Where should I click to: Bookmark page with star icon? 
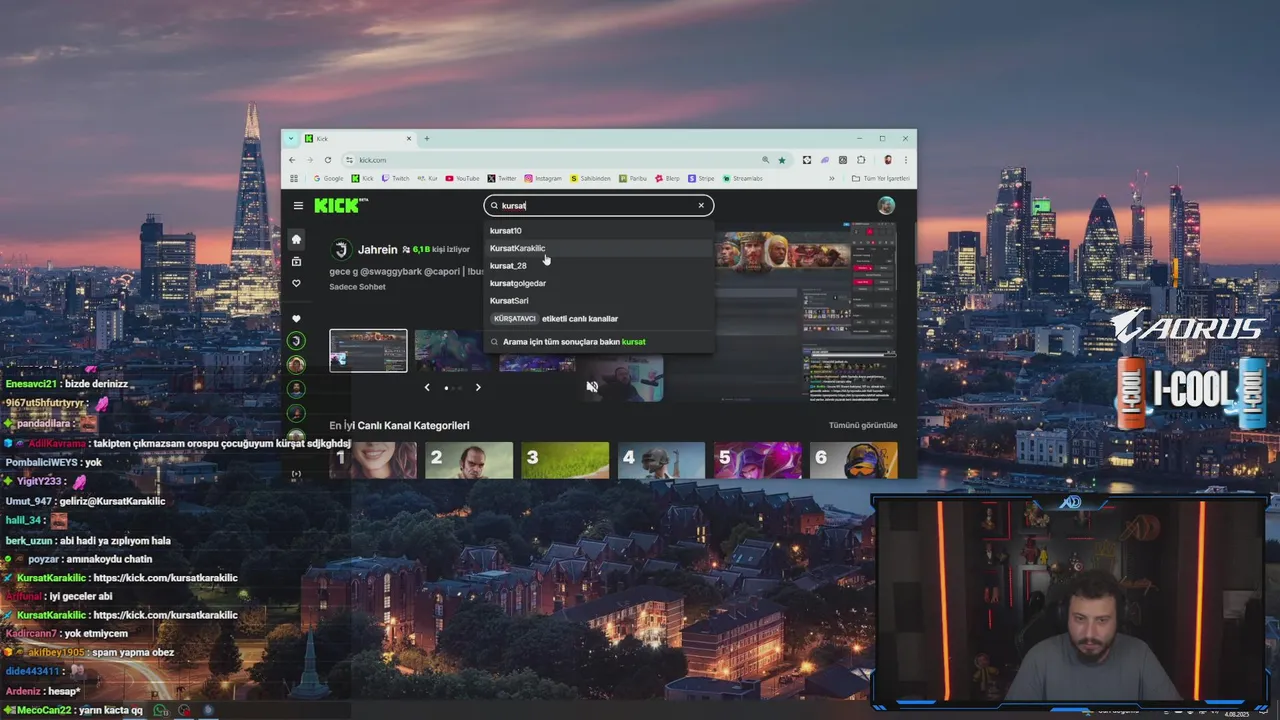point(781,160)
